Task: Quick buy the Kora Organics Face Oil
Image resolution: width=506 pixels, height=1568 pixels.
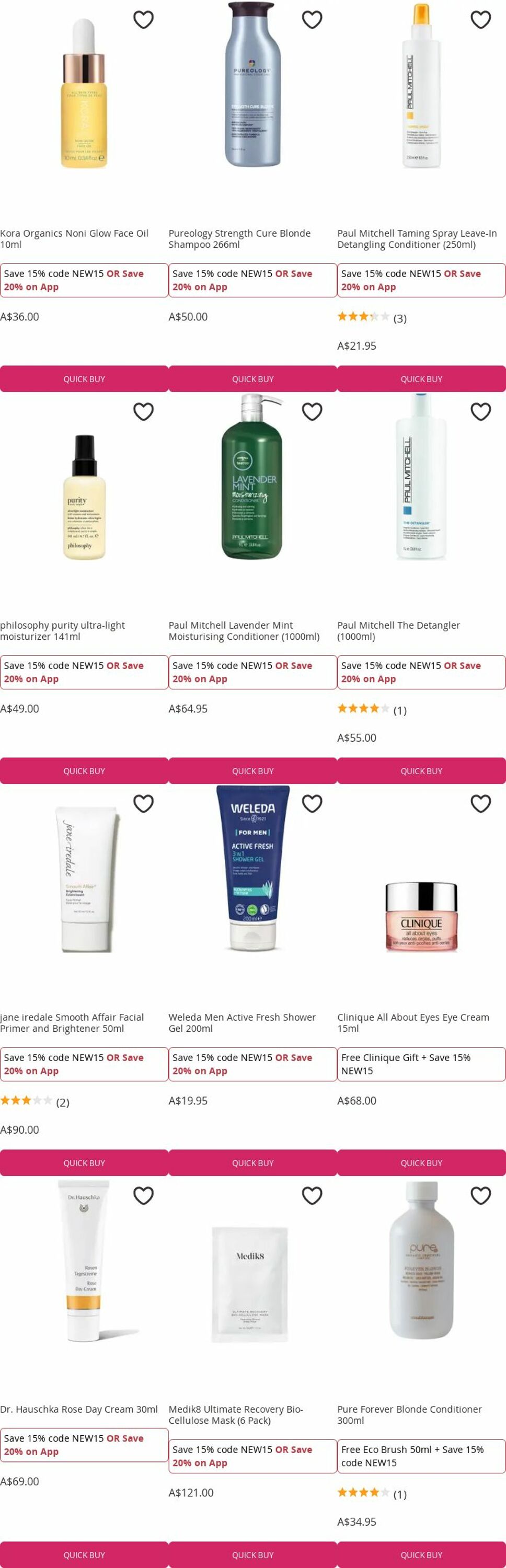Action: click(x=84, y=378)
